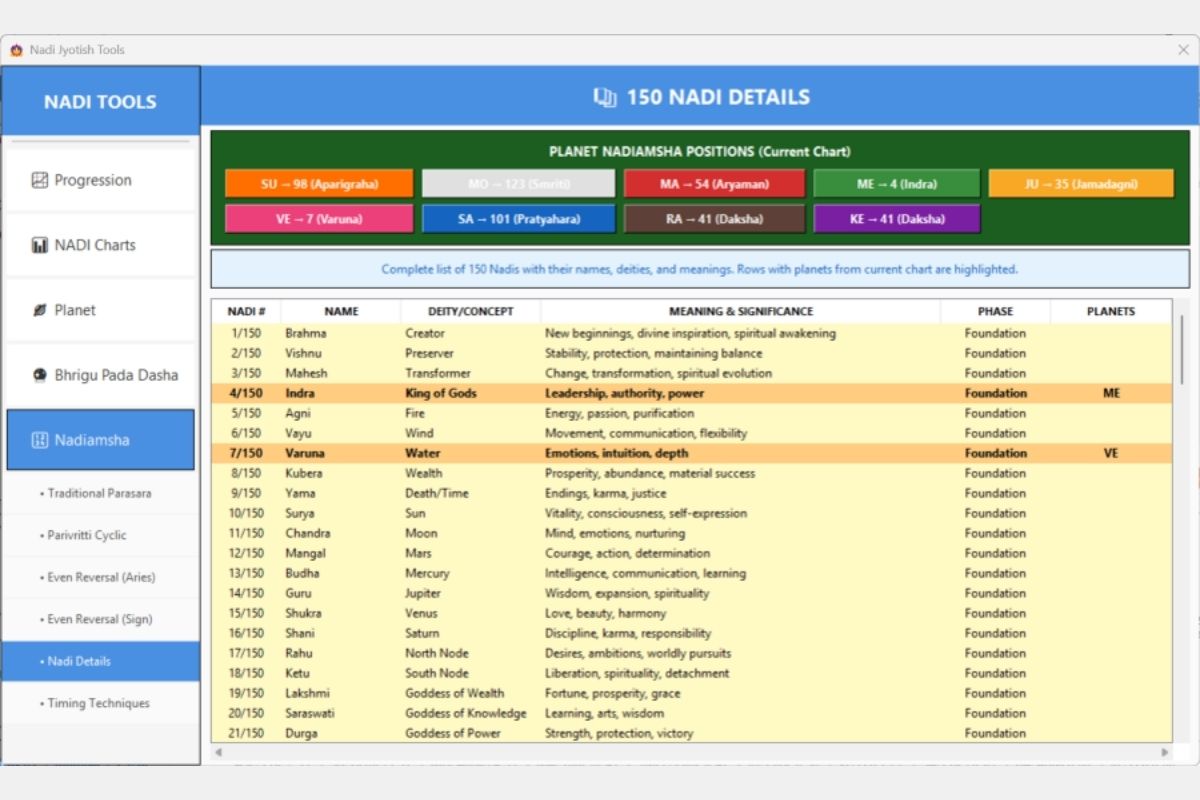This screenshot has width=1200, height=800.
Task: Click the SA → 101 (Pratyahara) button
Action: point(519,219)
